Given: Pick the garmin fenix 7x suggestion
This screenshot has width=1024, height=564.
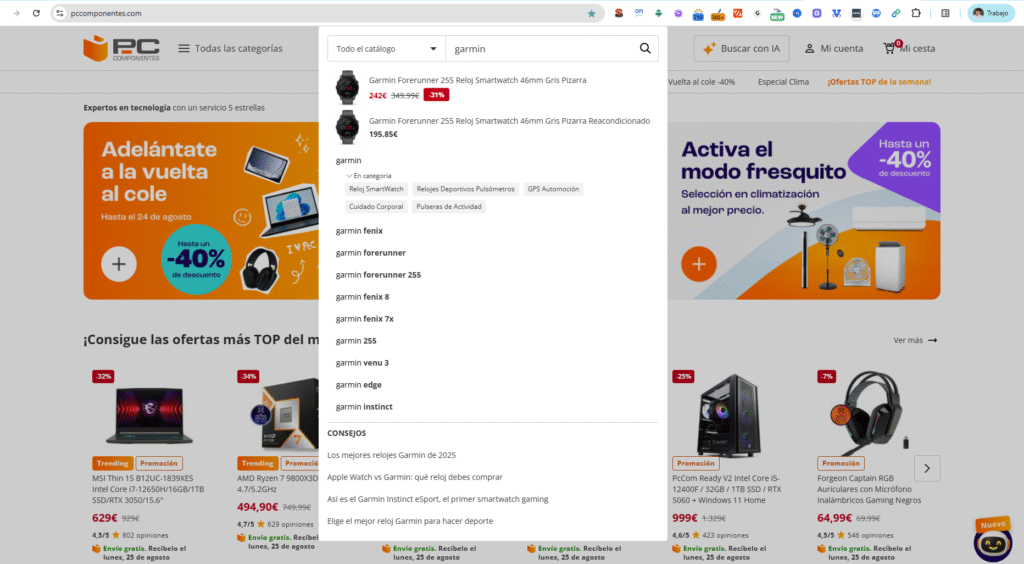Looking at the screenshot, I should click(365, 319).
